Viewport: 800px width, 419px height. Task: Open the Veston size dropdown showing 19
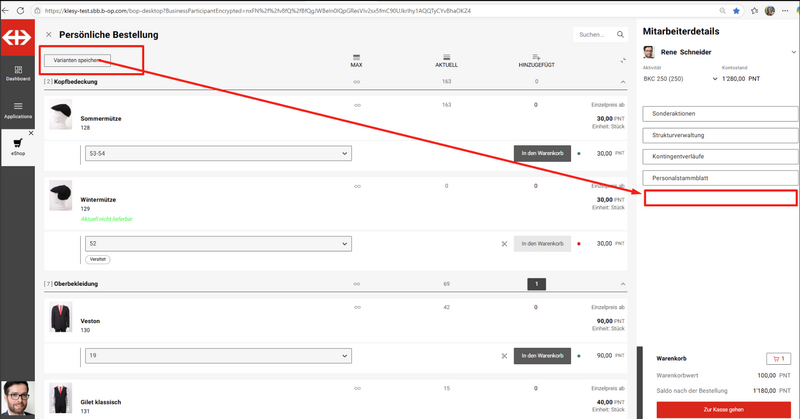coord(218,355)
